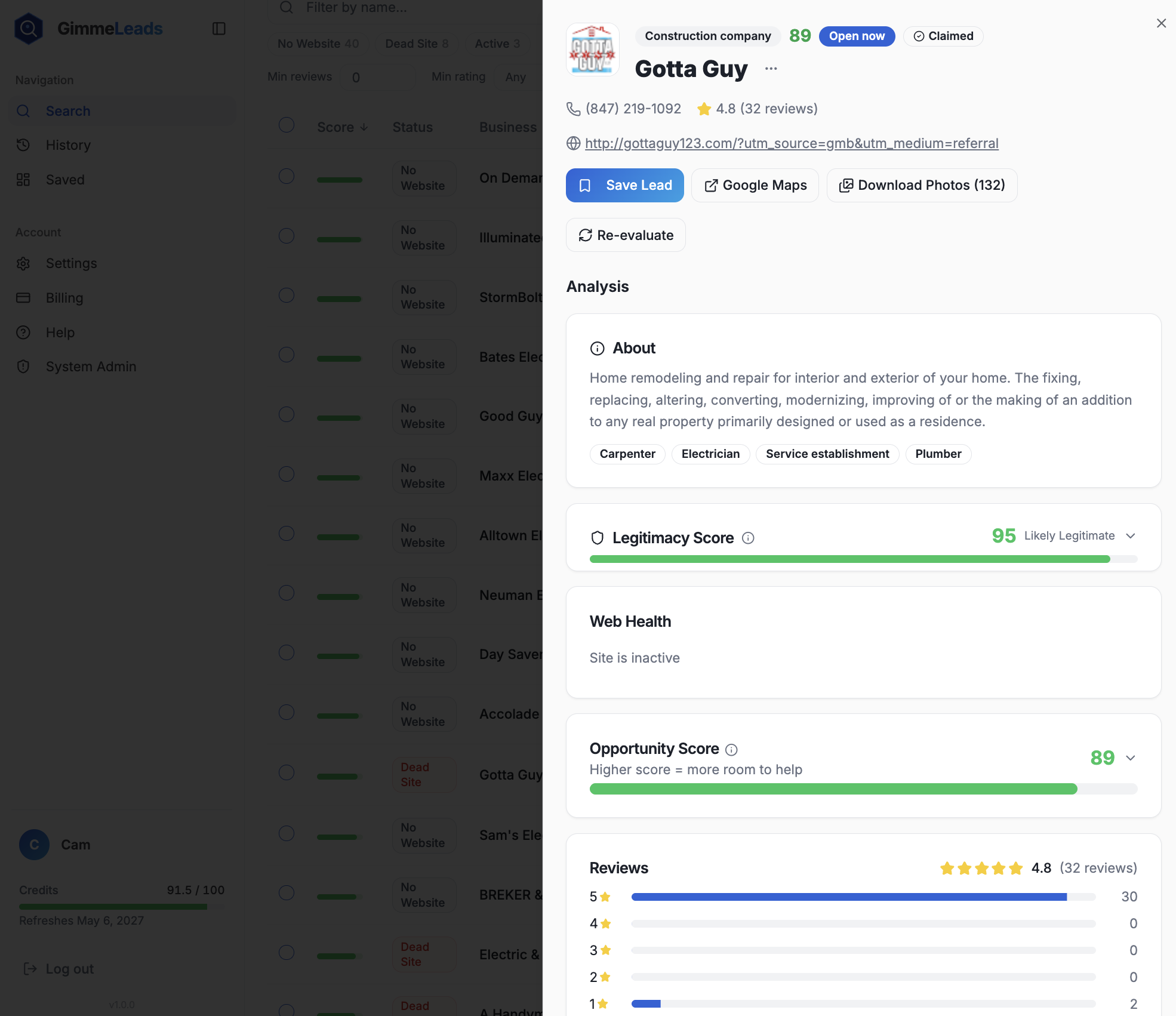Screen dimensions: 1176x1016
Task: Click the Carpenter tag
Action: point(627,454)
